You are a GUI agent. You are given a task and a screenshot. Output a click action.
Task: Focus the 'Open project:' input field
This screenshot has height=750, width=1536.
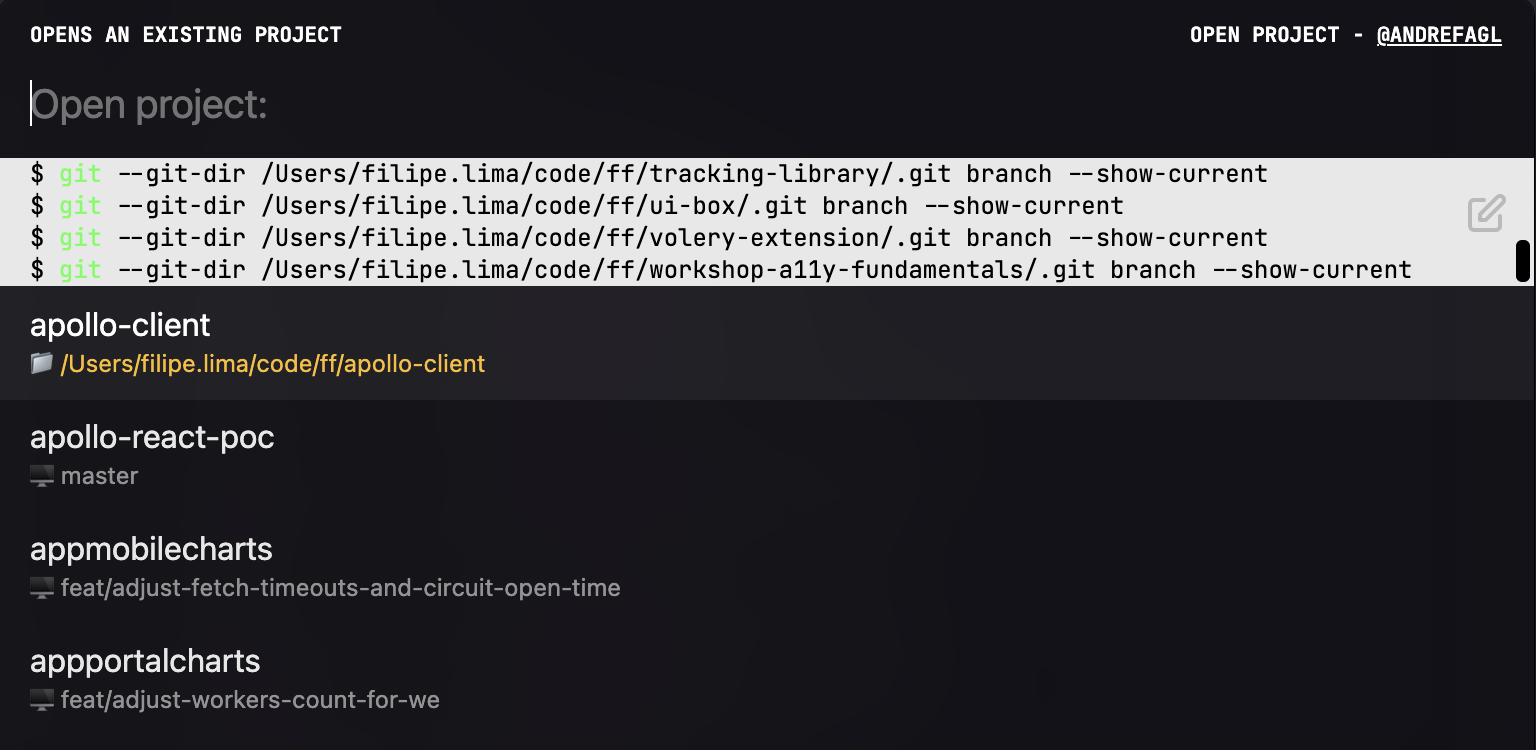768,104
